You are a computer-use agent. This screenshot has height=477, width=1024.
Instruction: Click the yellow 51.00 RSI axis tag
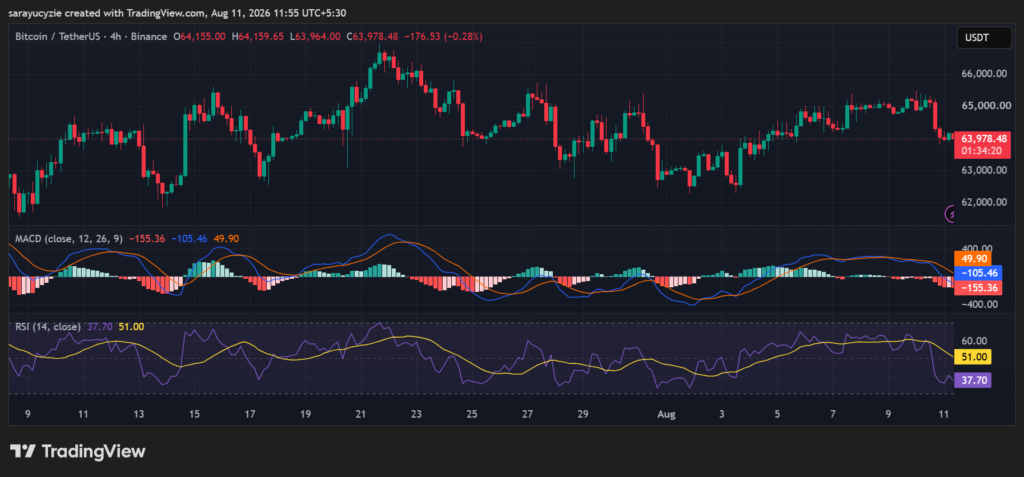coord(973,357)
